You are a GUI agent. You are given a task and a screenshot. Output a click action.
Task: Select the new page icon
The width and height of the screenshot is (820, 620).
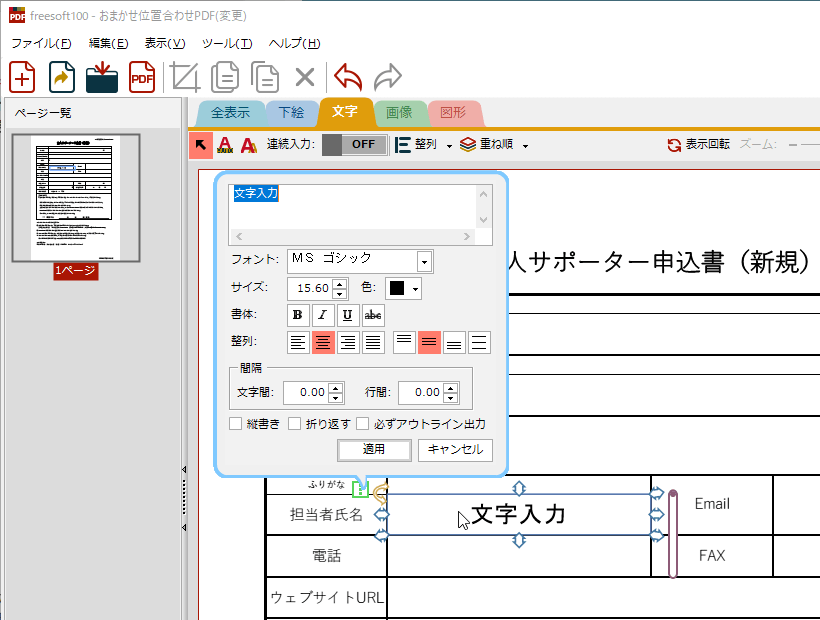pyautogui.click(x=22, y=77)
